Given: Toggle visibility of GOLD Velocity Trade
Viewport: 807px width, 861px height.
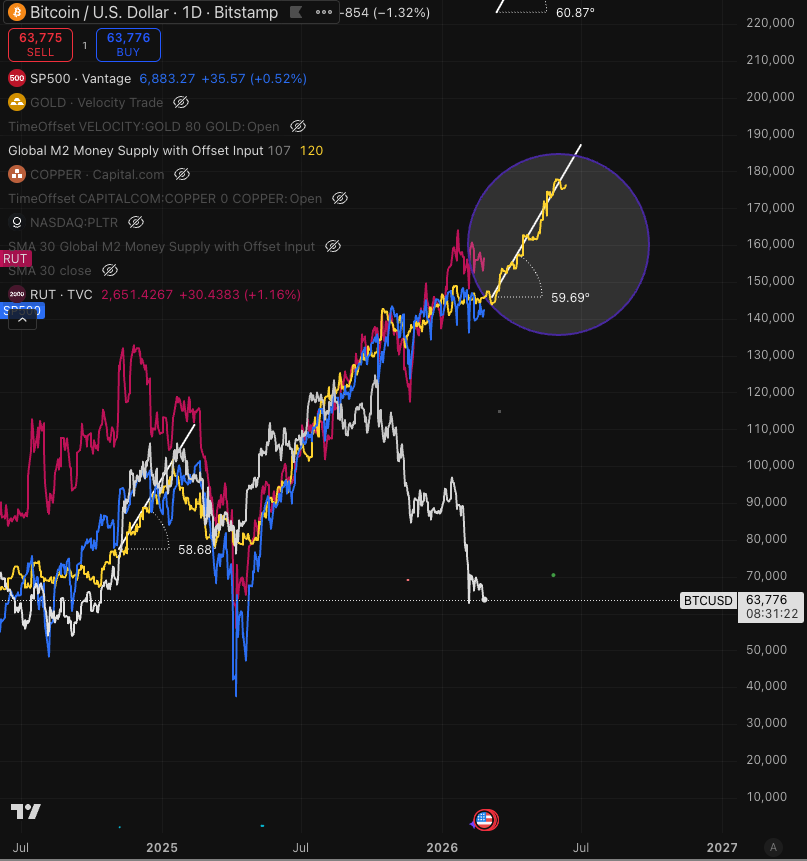Looking at the screenshot, I should (181, 102).
